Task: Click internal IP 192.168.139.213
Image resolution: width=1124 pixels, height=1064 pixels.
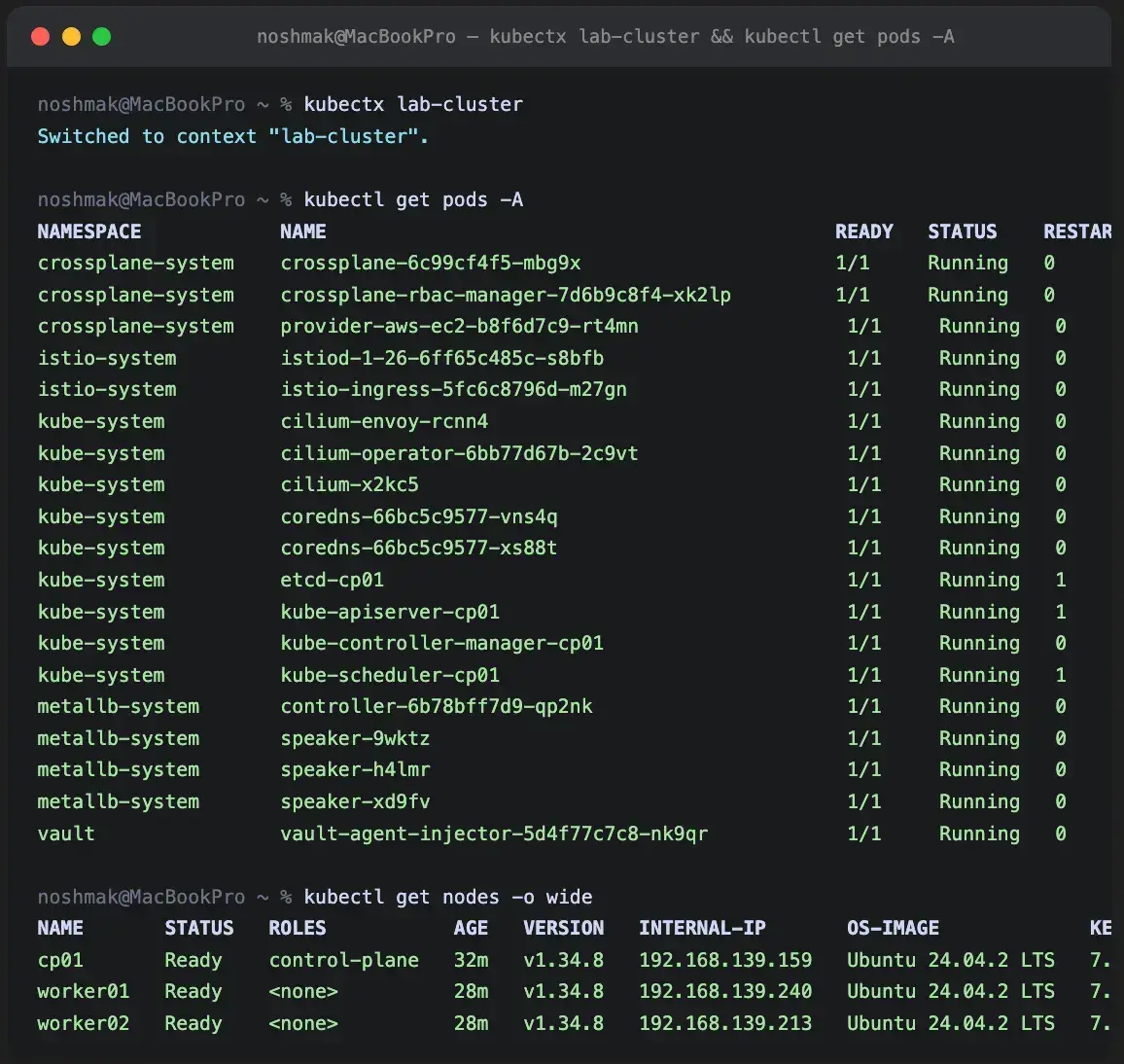Action: (725, 1023)
